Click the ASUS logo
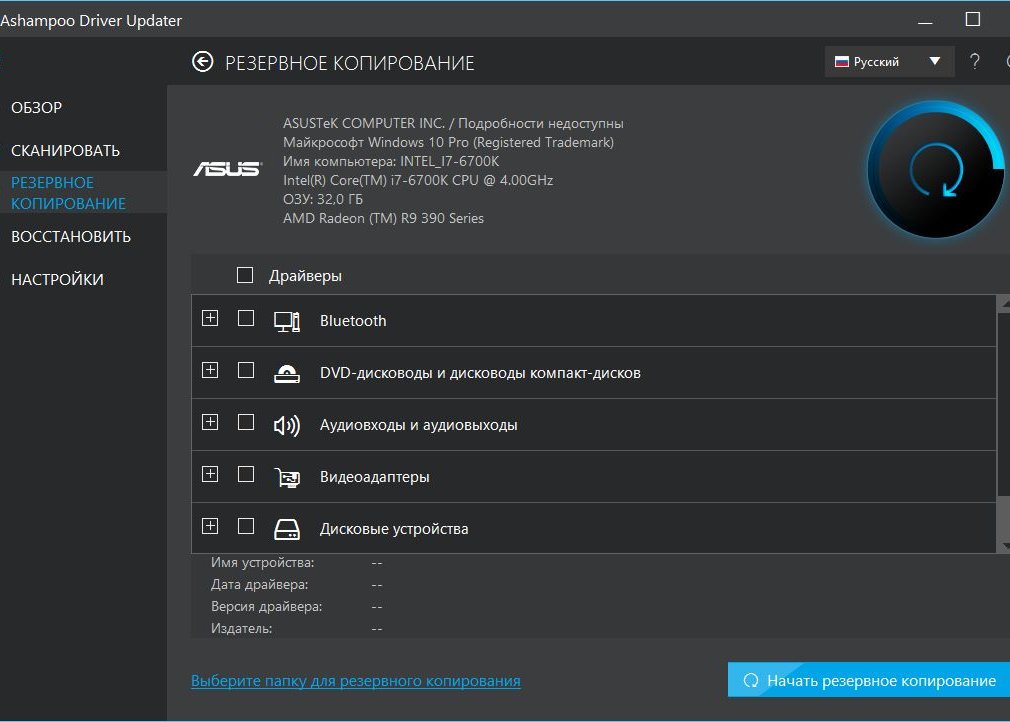The height and width of the screenshot is (722, 1010). coord(227,169)
